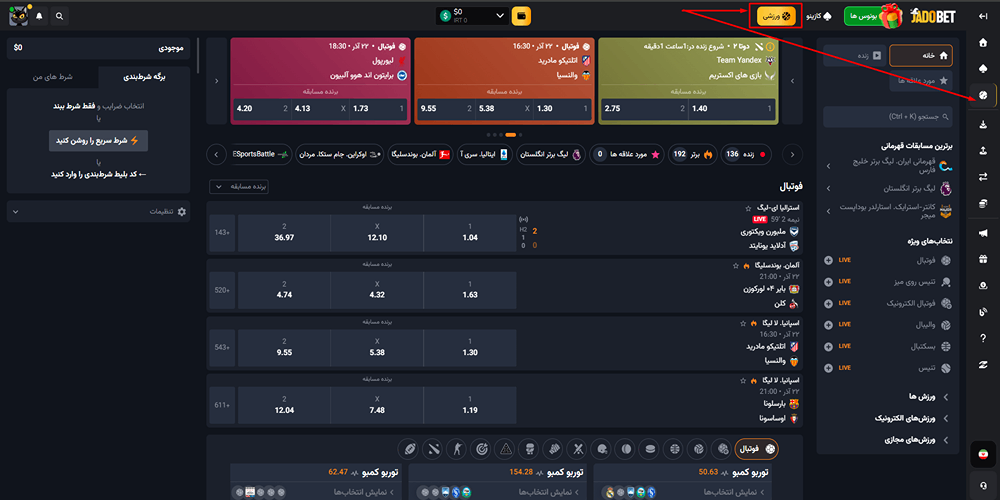Click the yellow wallet deposit icon
Screen dimensions: 1000x500
521,16
